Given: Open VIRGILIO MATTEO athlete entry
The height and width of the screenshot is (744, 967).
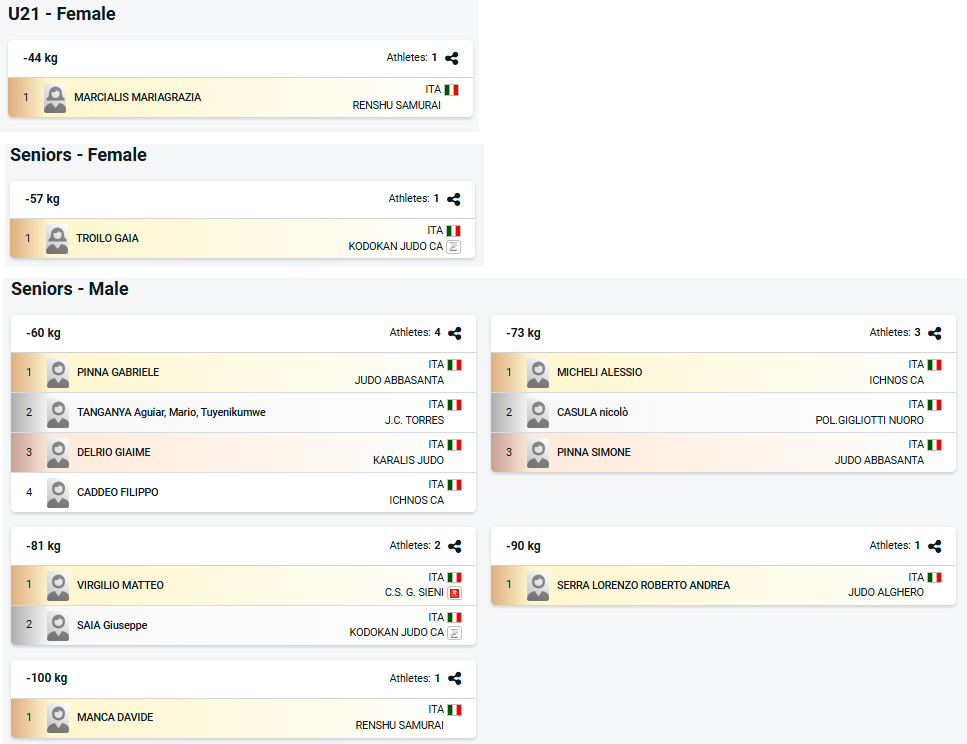Looking at the screenshot, I should (244, 585).
